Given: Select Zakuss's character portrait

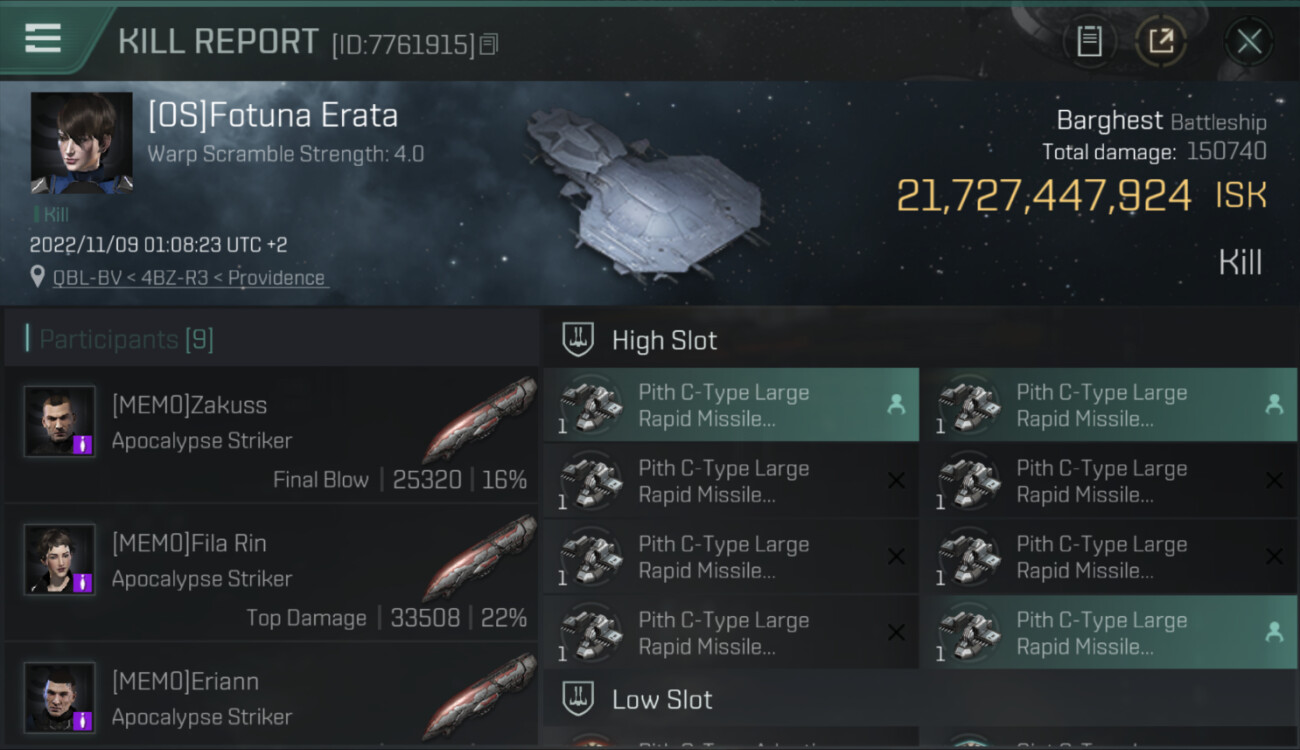Looking at the screenshot, I should click(x=60, y=421).
